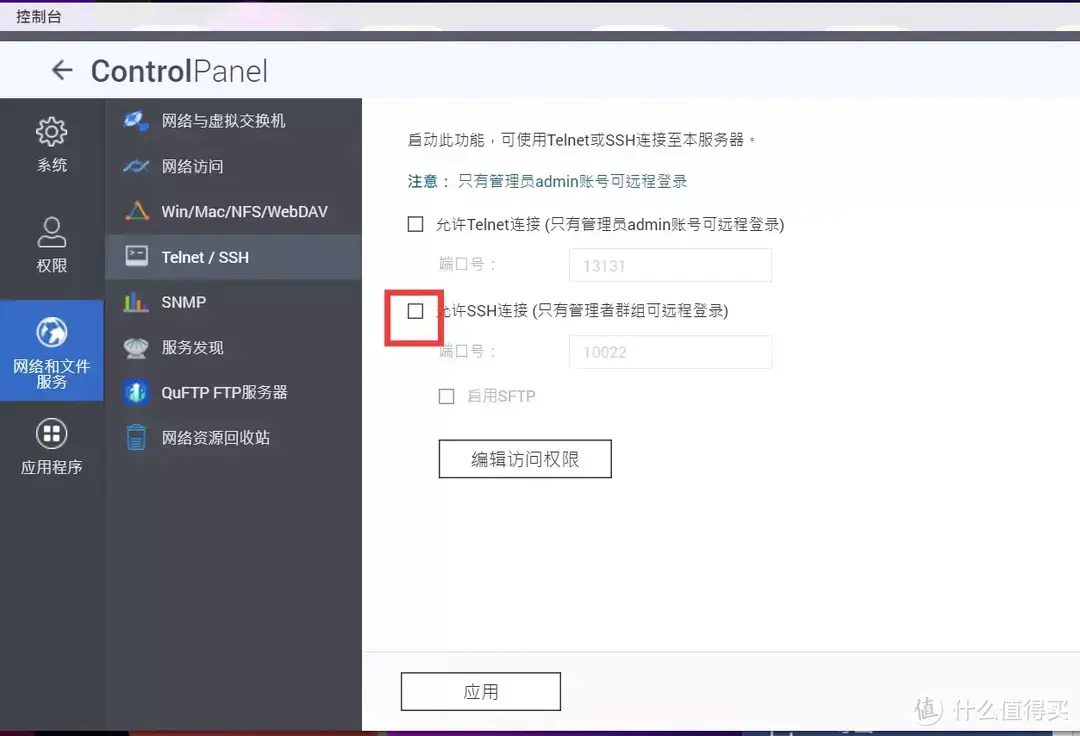The width and height of the screenshot is (1080, 736).
Task: Click the Telnet port number field showing 13131
Action: (670, 265)
